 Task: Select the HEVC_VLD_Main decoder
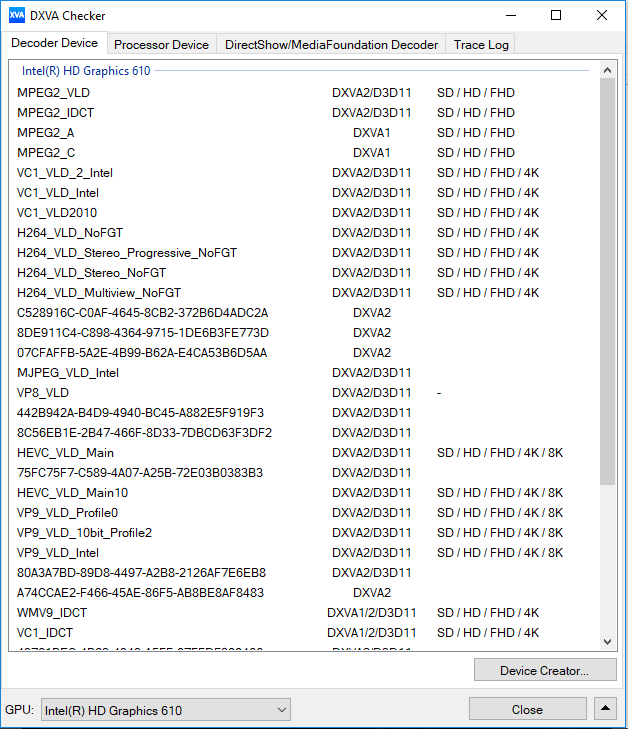303,453
